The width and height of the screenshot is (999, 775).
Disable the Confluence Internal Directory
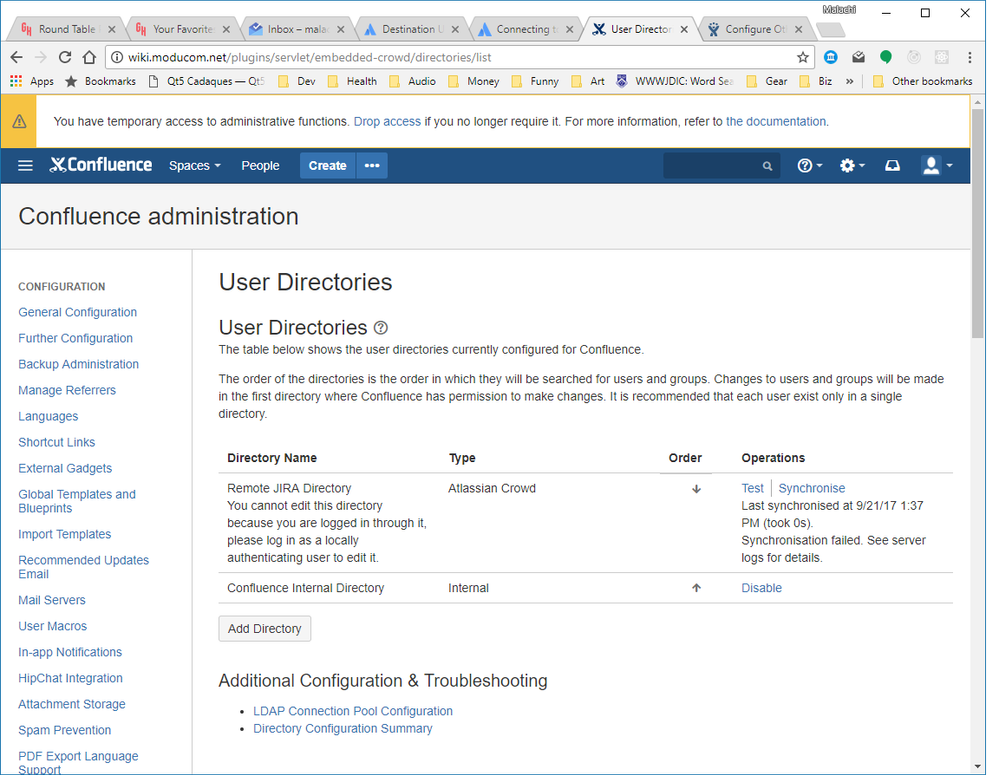(761, 588)
